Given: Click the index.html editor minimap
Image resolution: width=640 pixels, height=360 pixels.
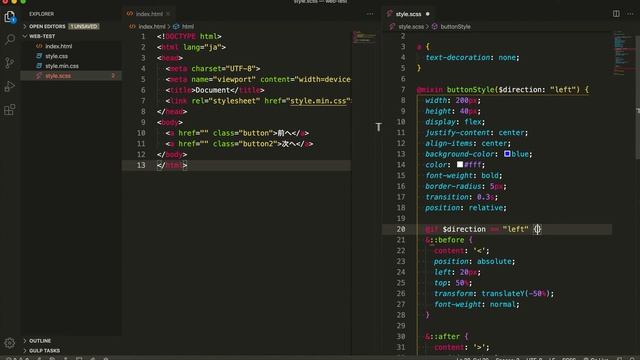Looking at the screenshot, I should tap(363, 38).
